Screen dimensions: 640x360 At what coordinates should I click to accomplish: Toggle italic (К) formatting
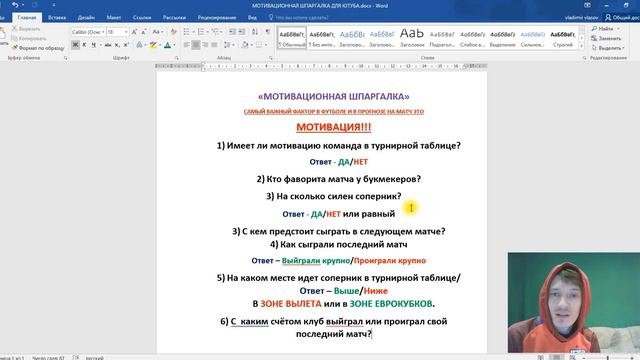84,45
